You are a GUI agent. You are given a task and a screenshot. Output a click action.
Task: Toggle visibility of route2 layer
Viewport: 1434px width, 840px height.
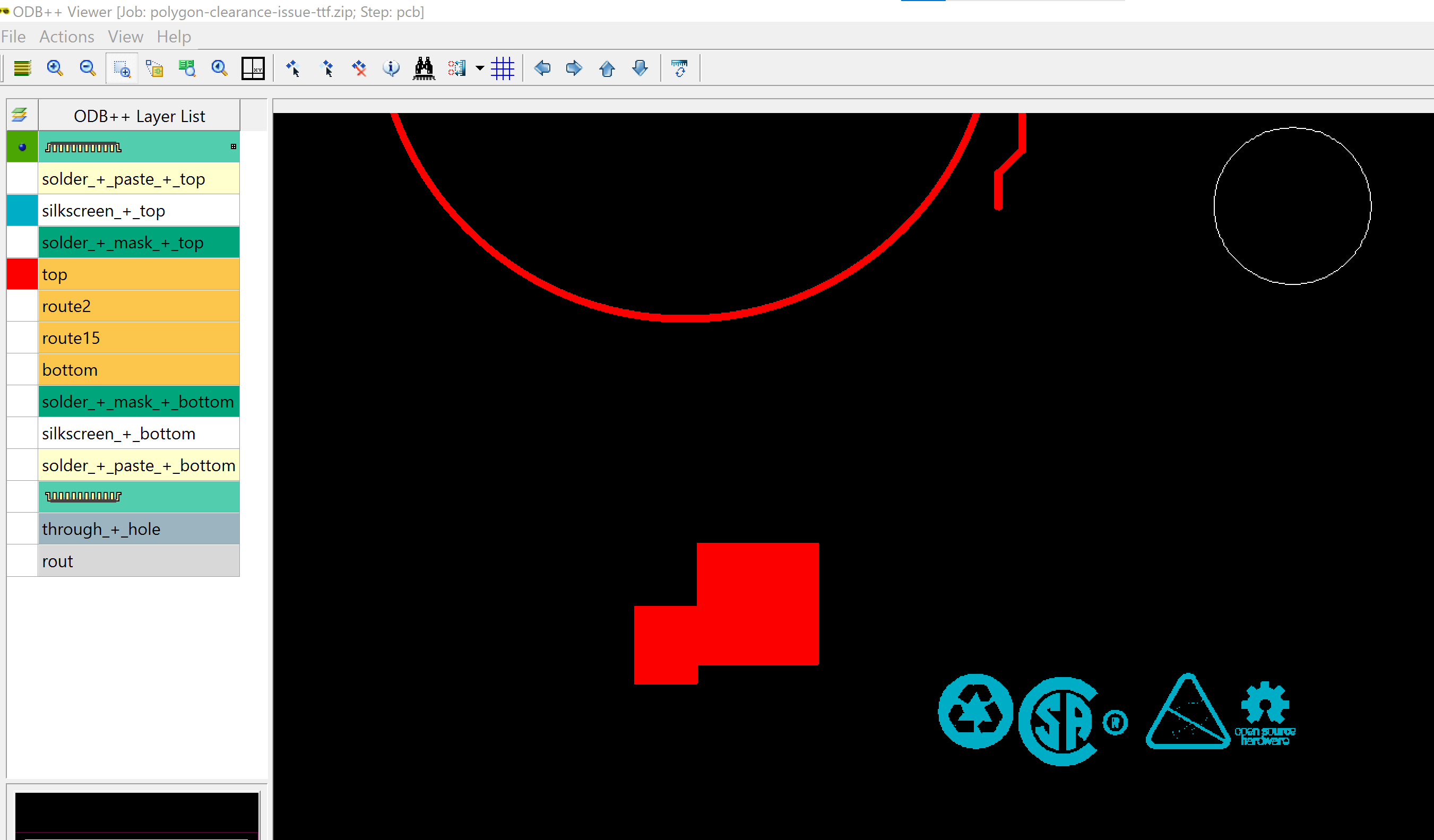coord(22,306)
